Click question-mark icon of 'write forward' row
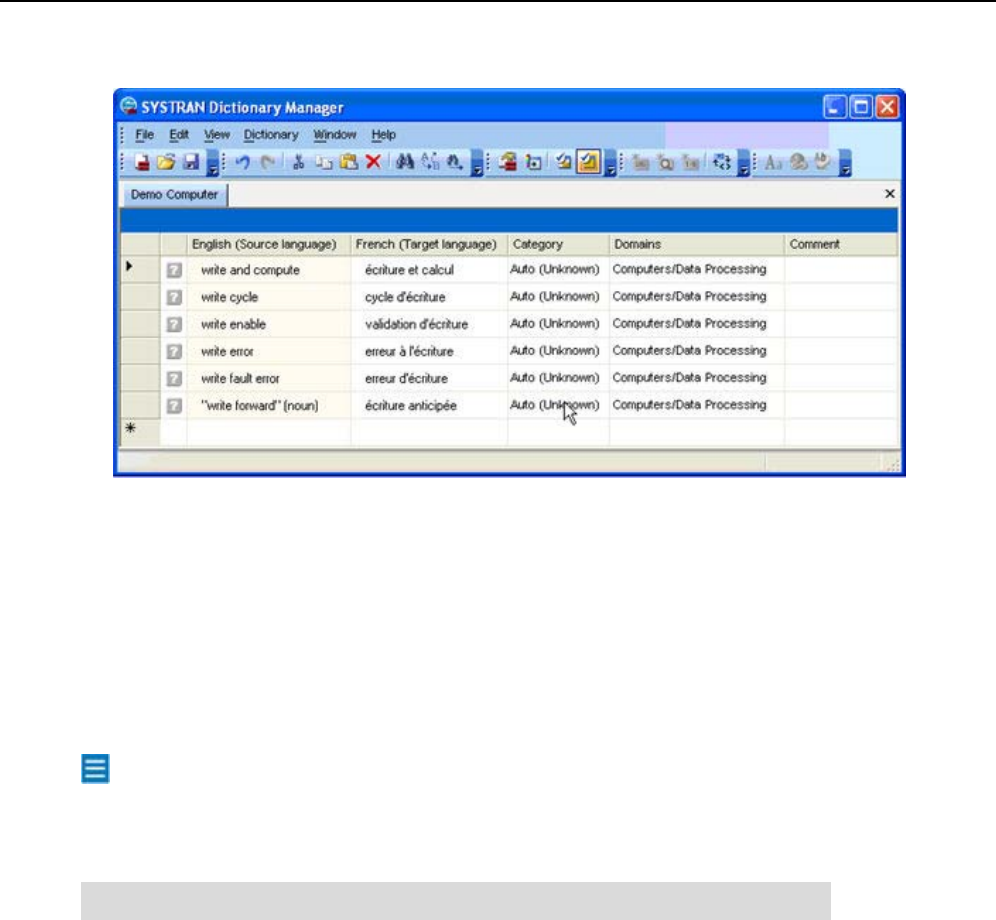The width and height of the screenshot is (996, 920). click(x=174, y=406)
